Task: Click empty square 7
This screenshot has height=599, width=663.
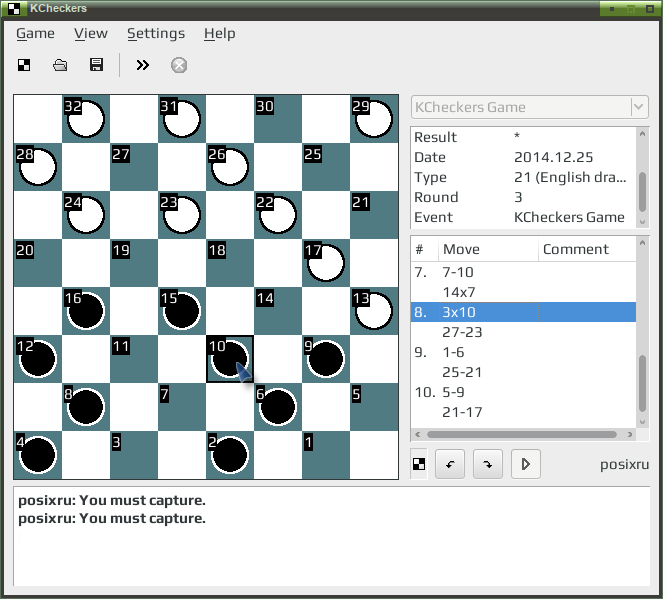Action: coord(182,407)
